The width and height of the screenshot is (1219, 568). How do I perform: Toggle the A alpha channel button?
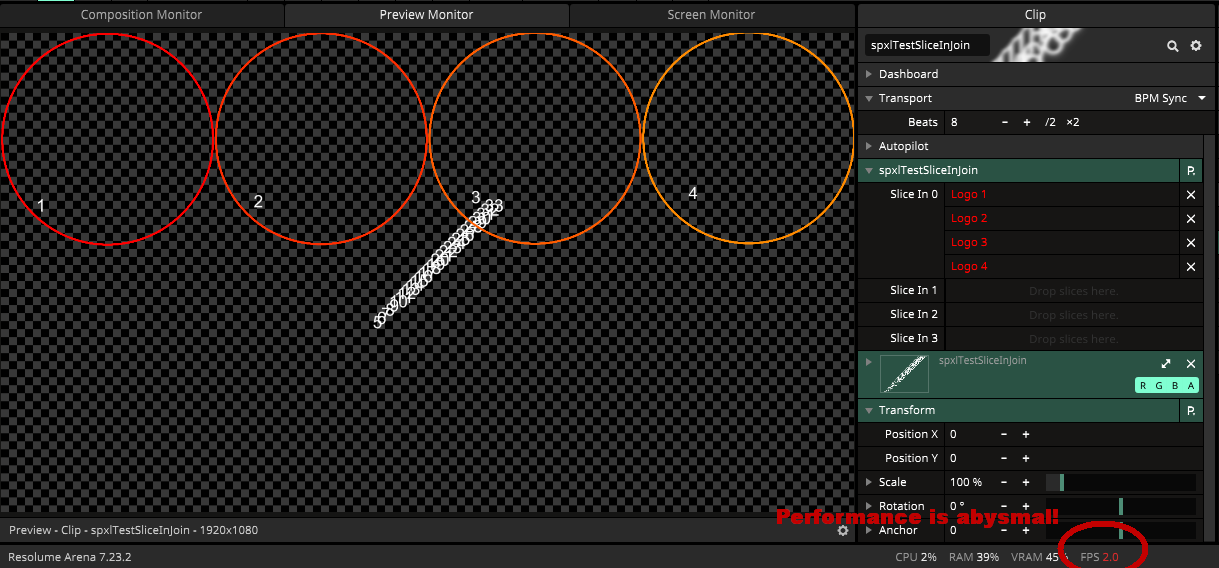(x=1190, y=386)
